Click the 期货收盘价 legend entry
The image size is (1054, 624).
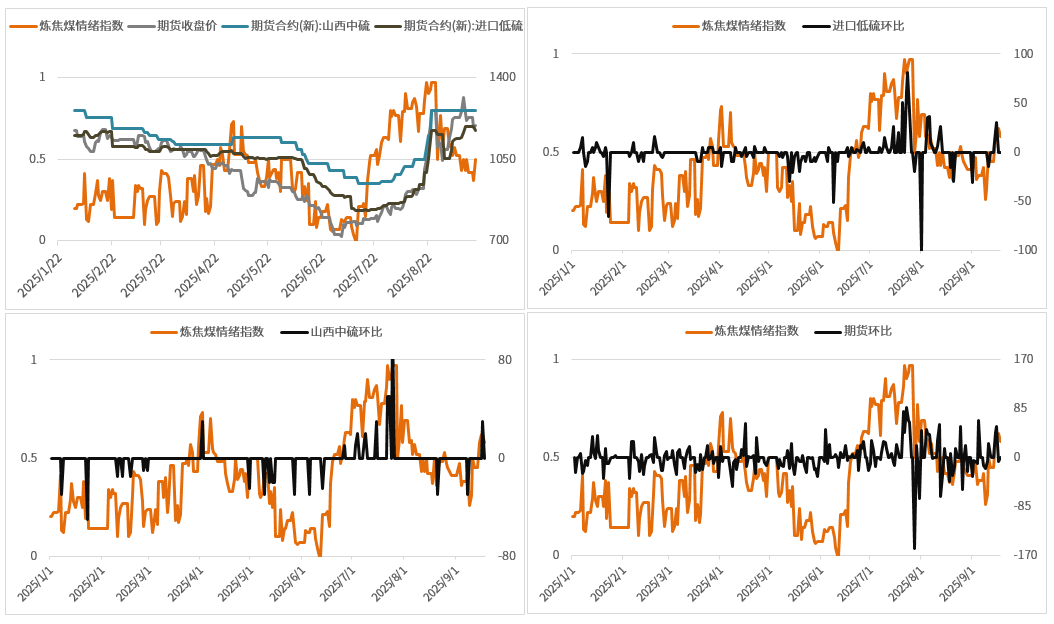click(x=187, y=26)
